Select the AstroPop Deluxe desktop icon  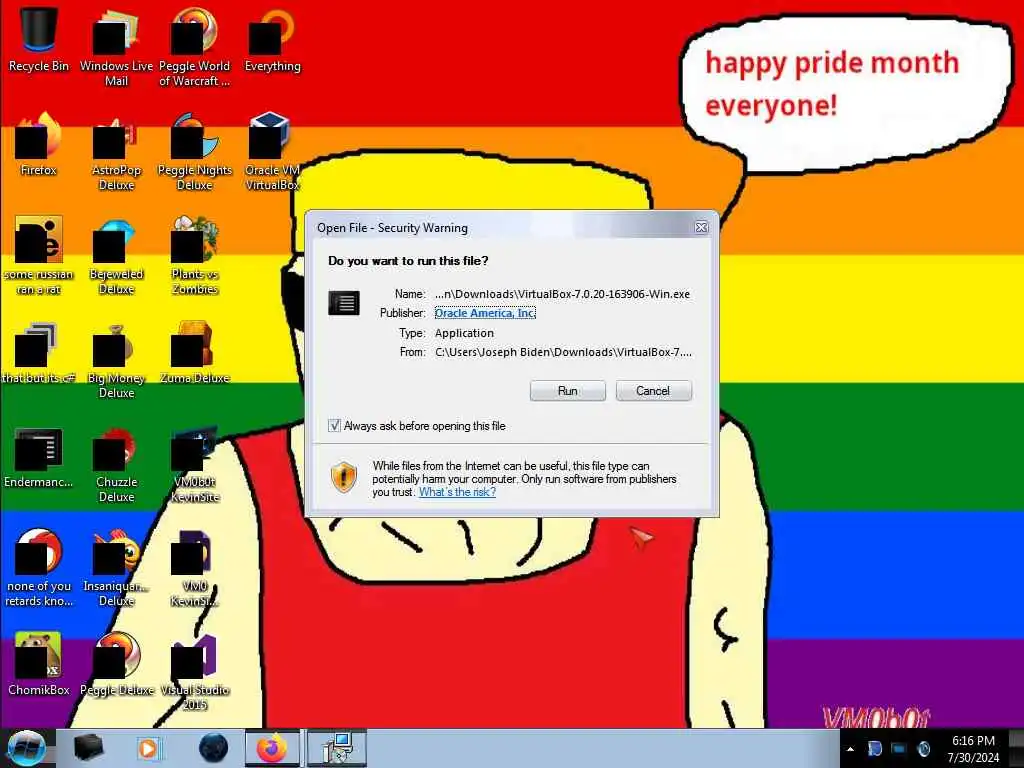click(x=116, y=152)
